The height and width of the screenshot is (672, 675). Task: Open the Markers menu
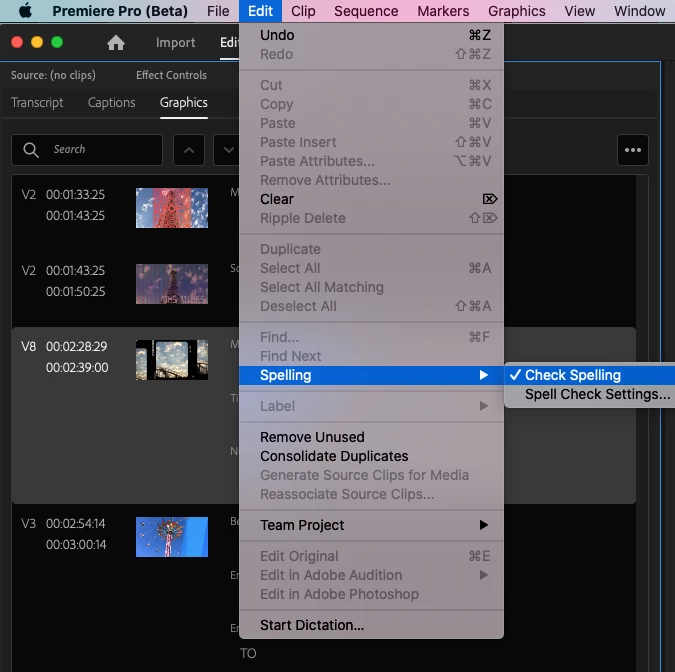[443, 11]
